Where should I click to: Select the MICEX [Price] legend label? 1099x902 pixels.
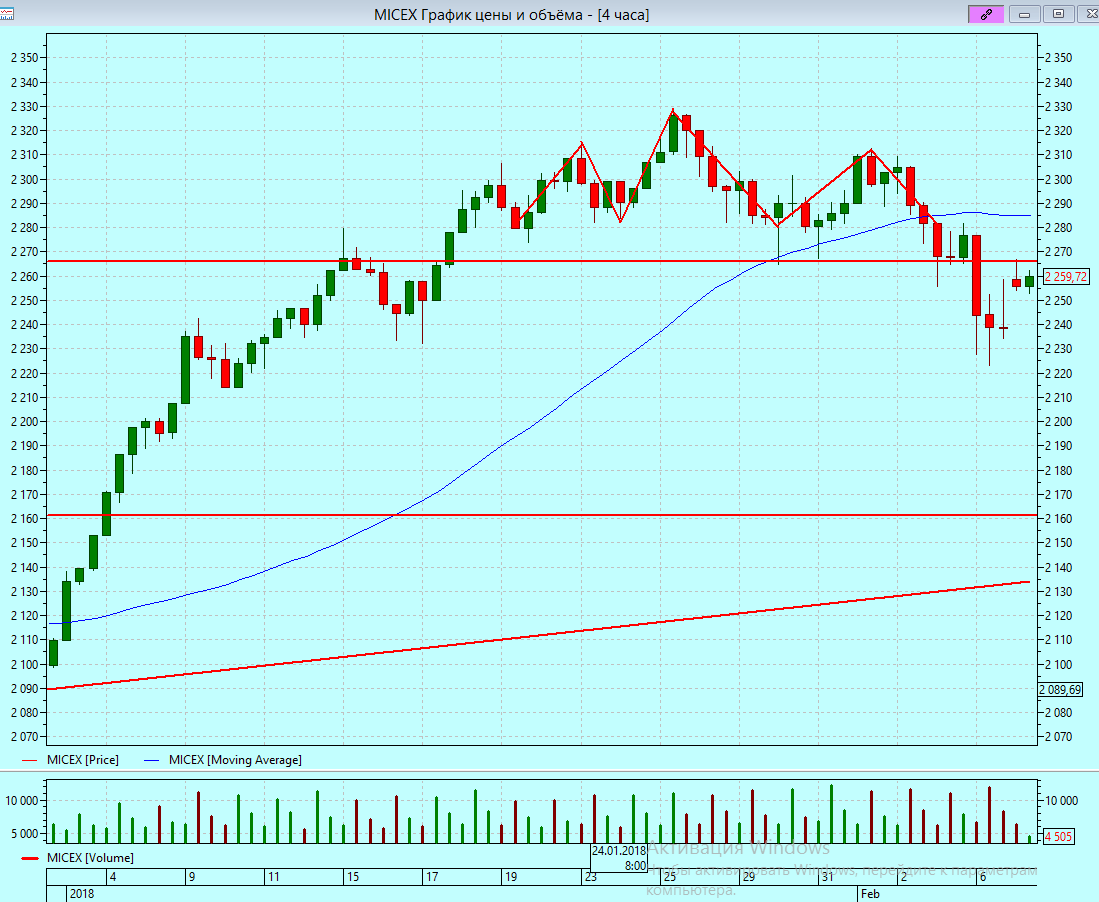tap(83, 760)
